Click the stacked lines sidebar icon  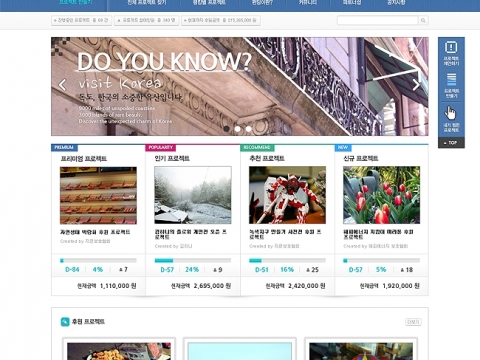click(x=451, y=80)
